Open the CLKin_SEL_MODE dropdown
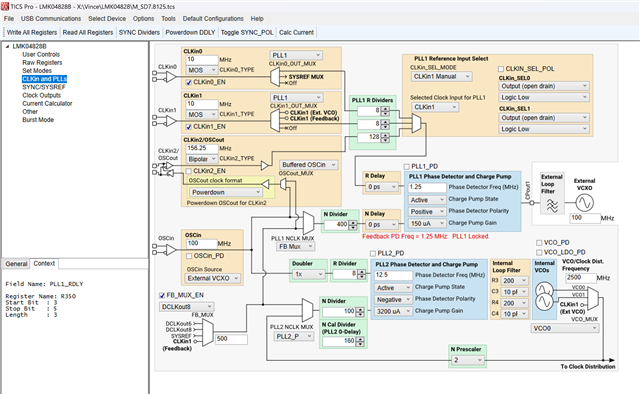640x394 pixels. pyautogui.click(x=442, y=76)
